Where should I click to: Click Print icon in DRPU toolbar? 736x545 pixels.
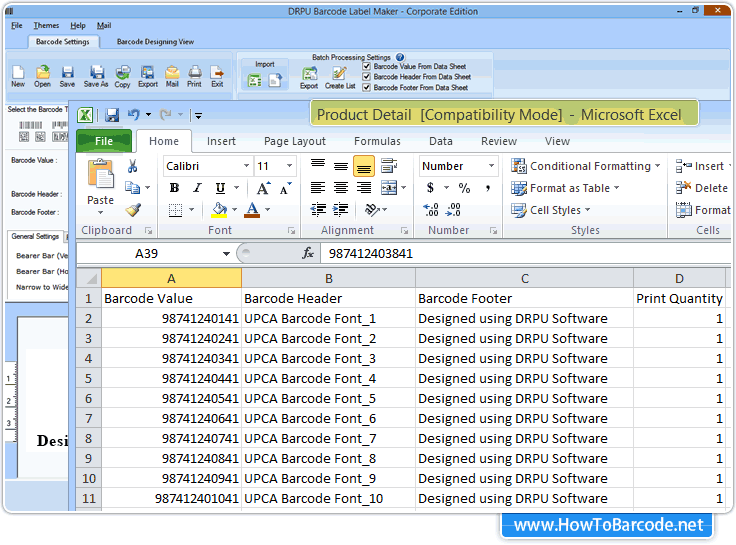click(194, 73)
